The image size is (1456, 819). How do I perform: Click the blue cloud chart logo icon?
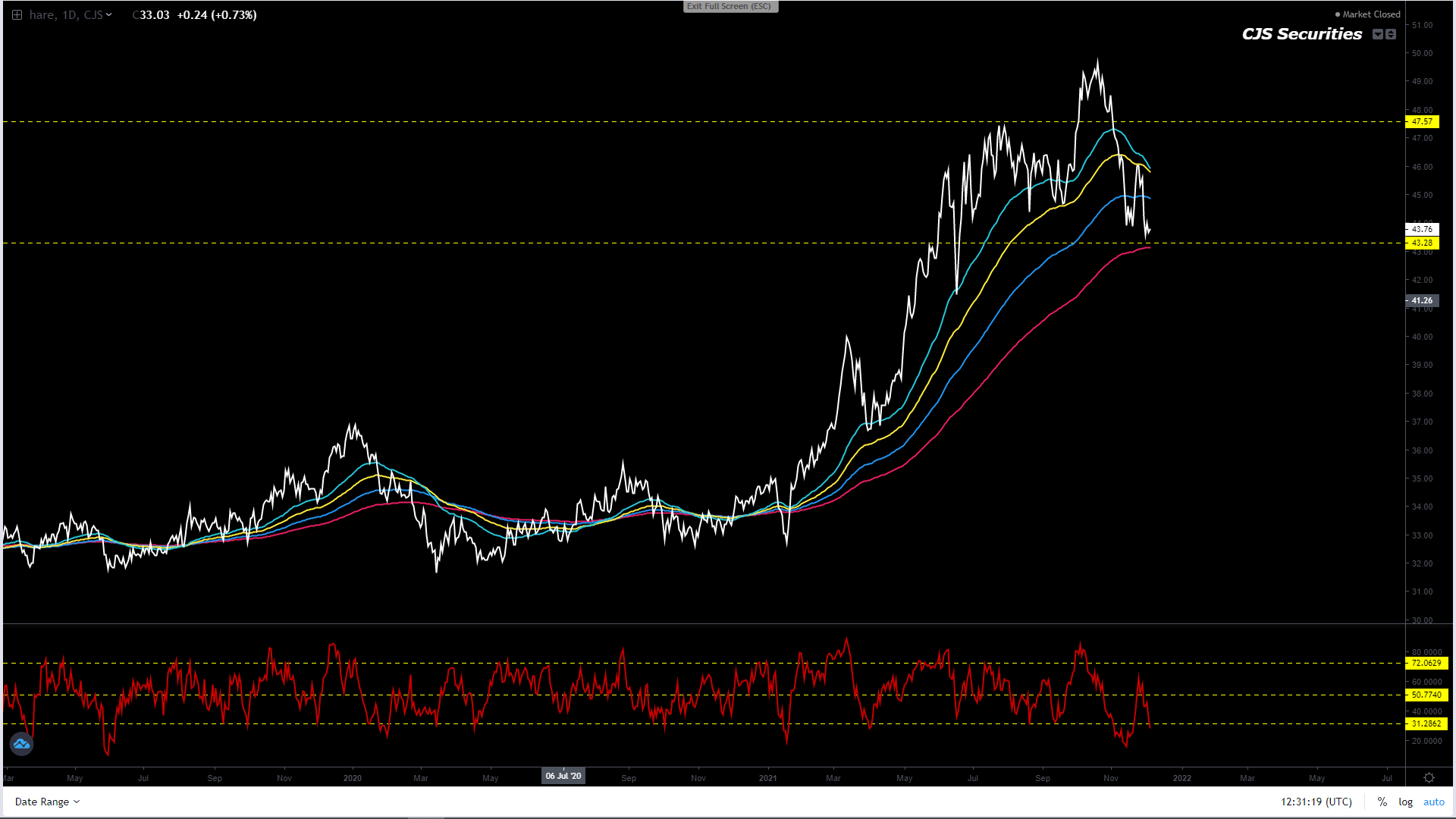click(21, 744)
